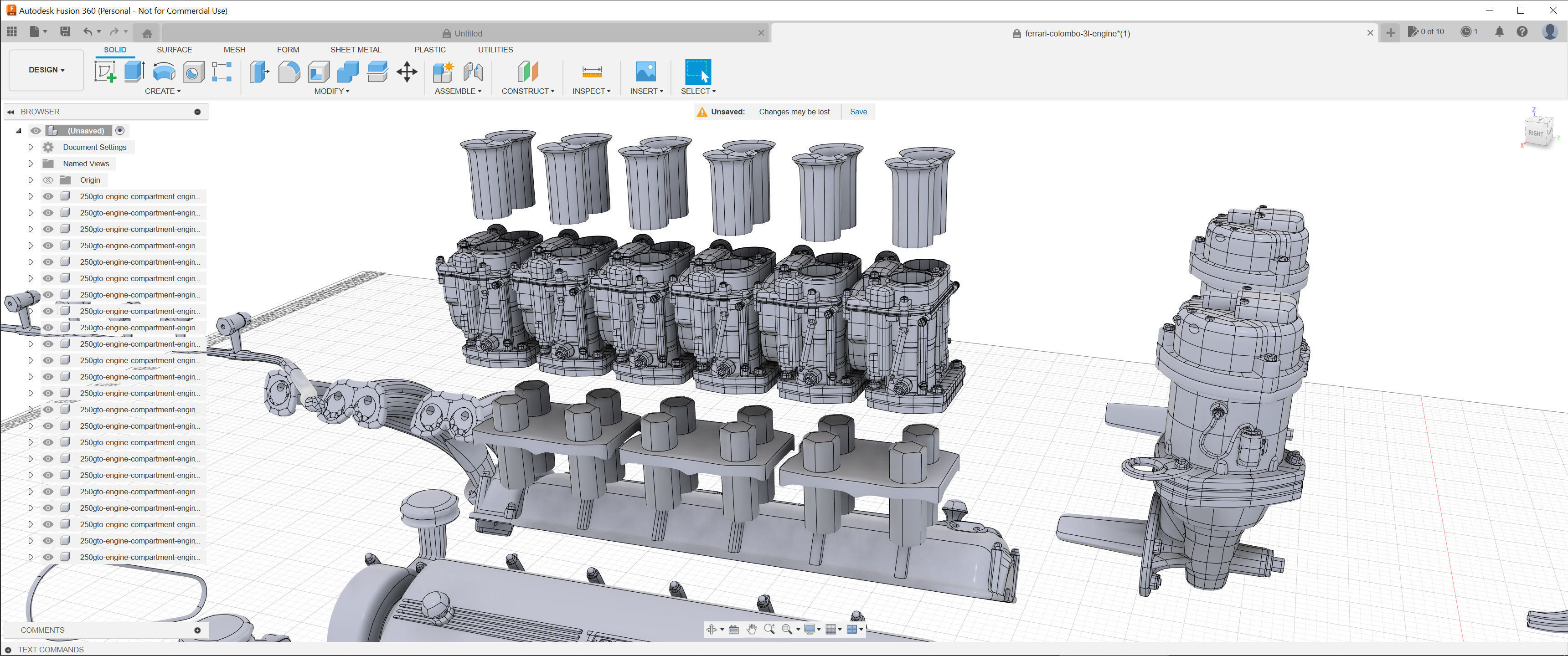Open the Insert image icon

point(645,72)
